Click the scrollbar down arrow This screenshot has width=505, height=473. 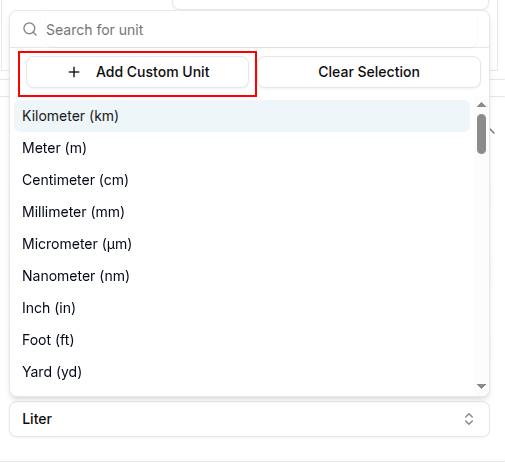pos(481,386)
